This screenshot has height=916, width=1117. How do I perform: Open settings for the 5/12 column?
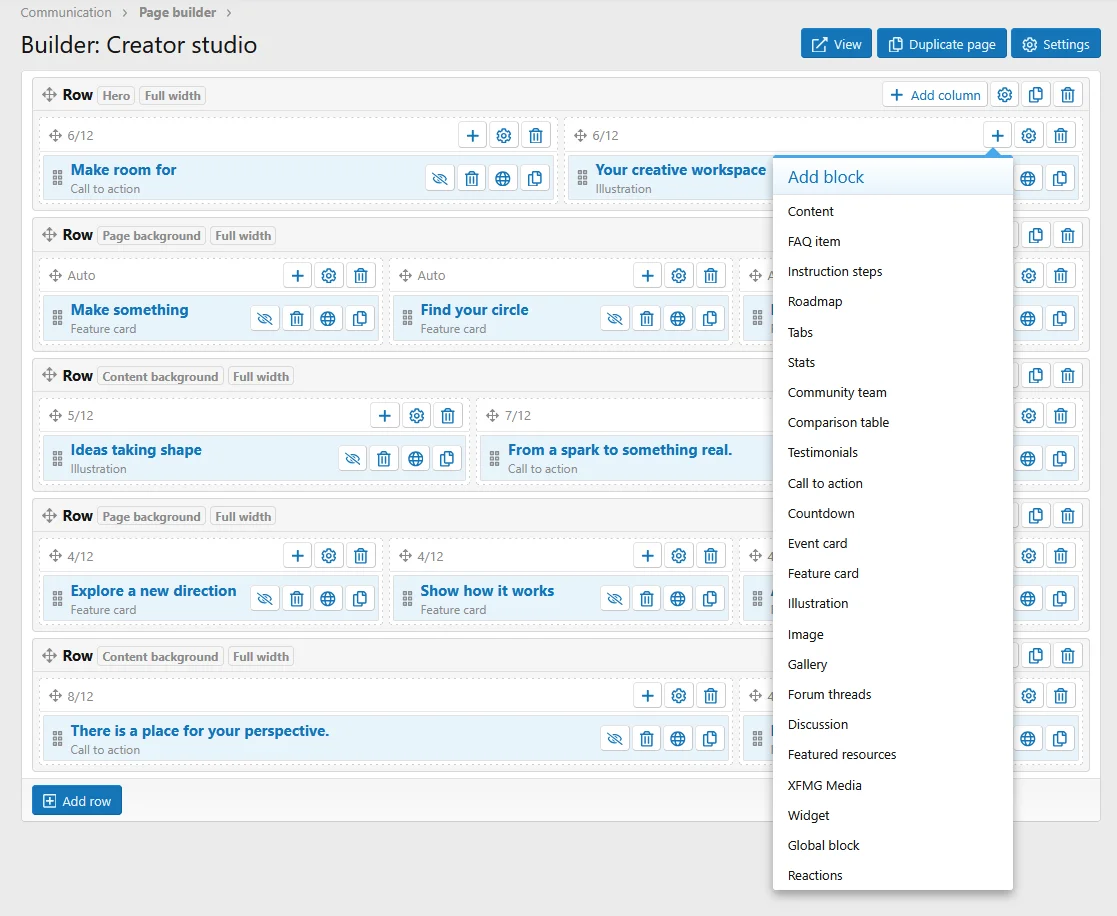click(x=417, y=415)
